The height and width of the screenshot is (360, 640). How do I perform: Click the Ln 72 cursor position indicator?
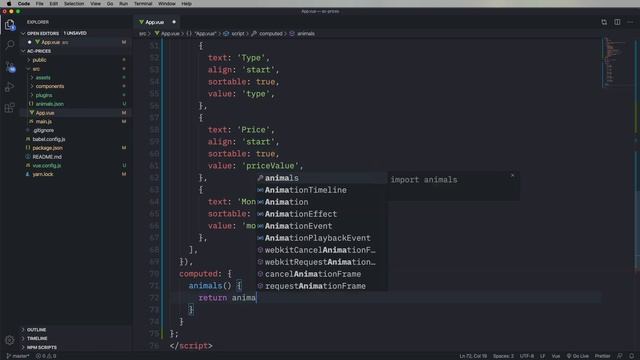point(473,356)
